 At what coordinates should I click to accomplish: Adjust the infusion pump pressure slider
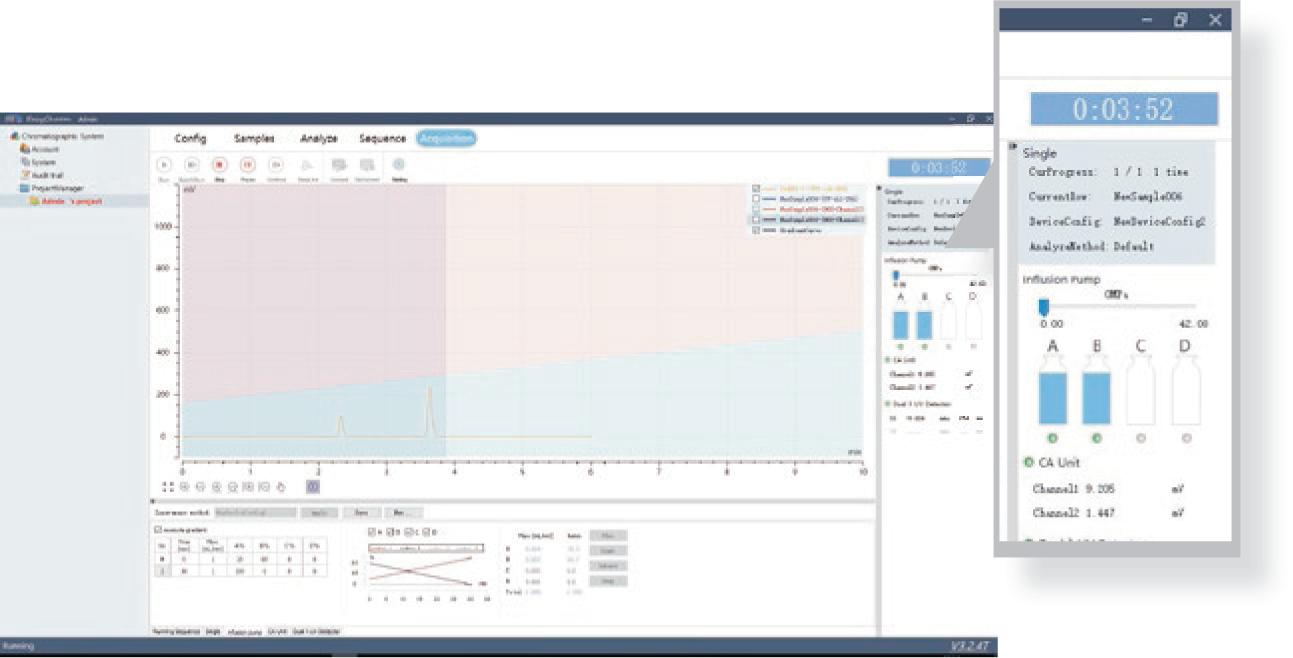coord(1043,307)
